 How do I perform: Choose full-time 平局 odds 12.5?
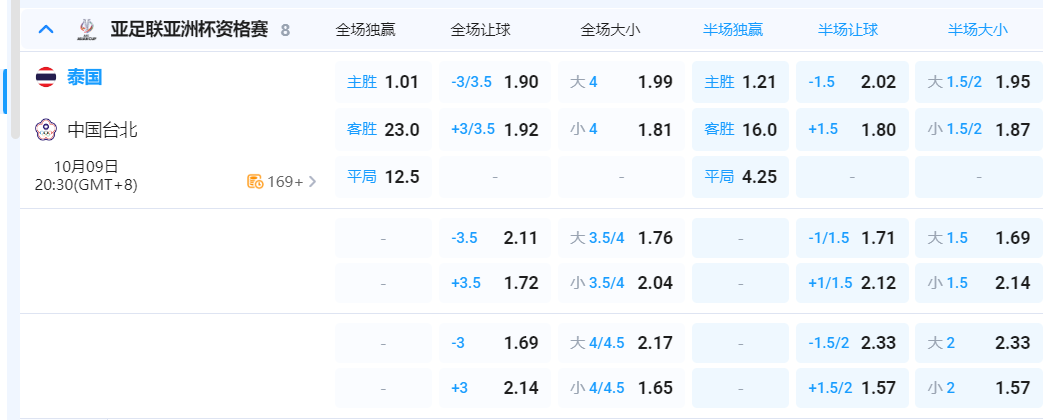click(383, 177)
